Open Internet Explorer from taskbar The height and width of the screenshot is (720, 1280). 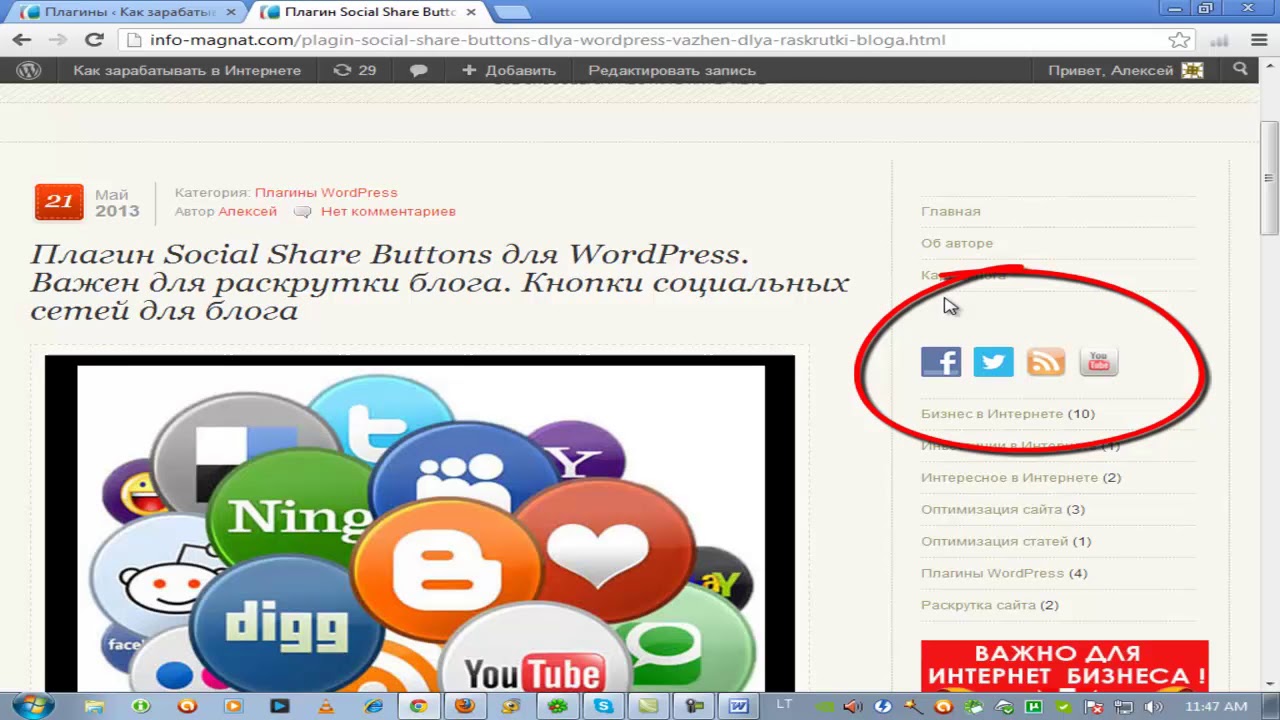[373, 706]
